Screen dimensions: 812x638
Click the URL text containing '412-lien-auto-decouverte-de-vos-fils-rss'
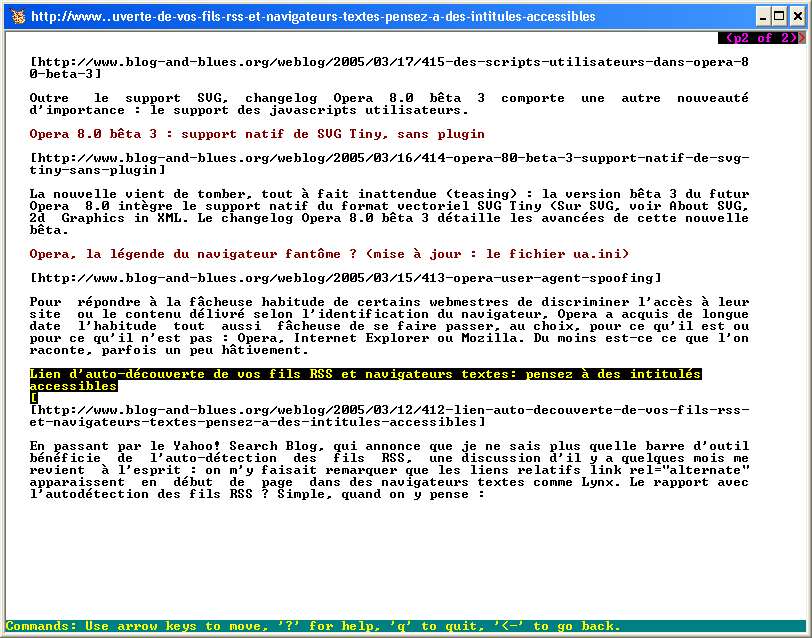click(389, 416)
